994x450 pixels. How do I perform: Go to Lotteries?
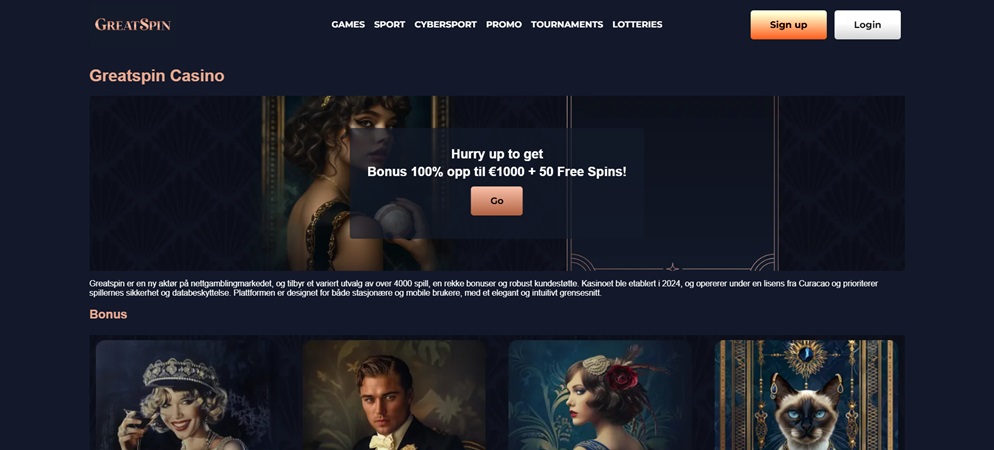coord(637,25)
